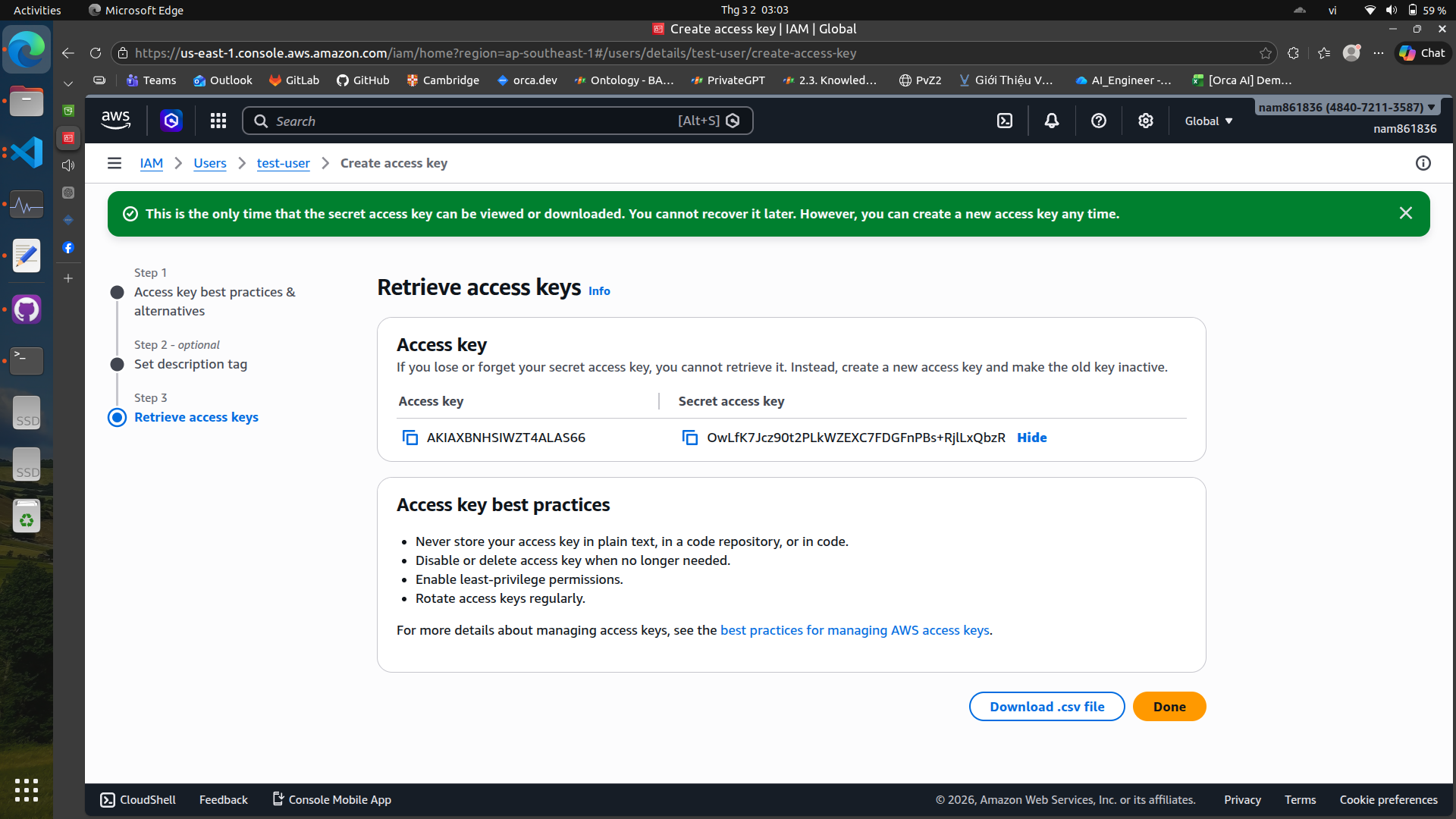Copy the secret access key
The image size is (1456, 819).
tap(690, 438)
